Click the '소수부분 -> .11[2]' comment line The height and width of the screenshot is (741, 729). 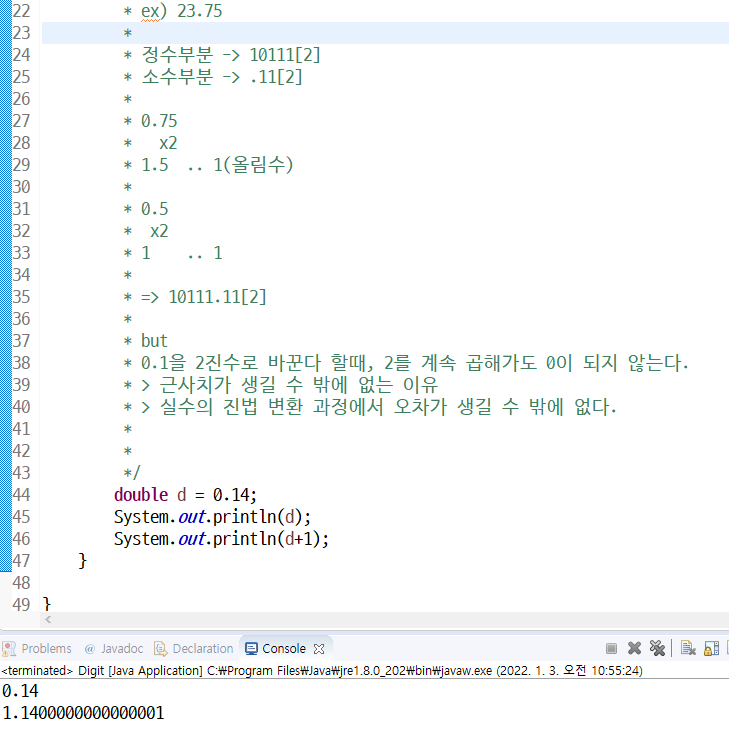coord(222,77)
